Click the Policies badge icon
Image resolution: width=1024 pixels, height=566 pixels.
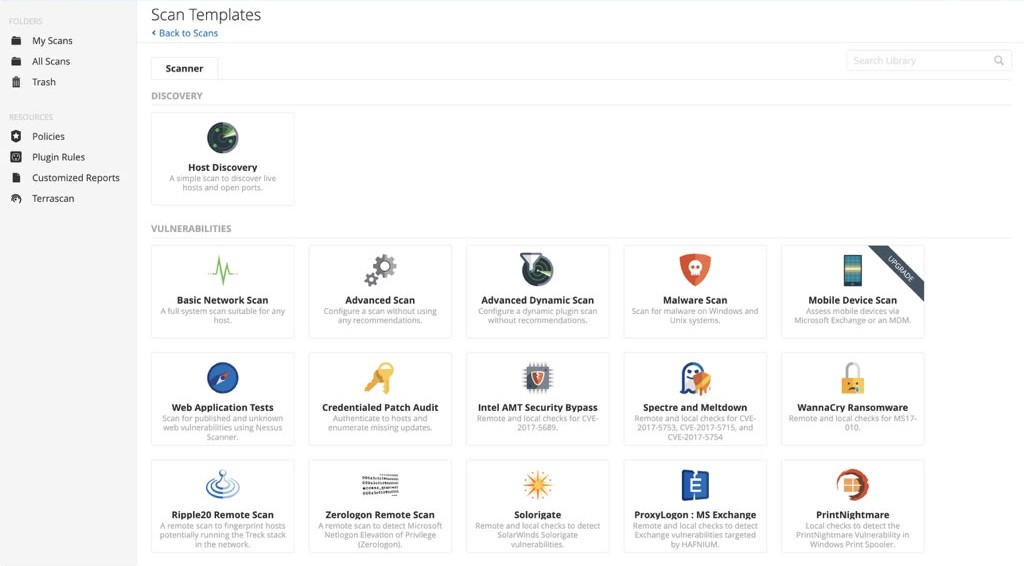[16, 136]
